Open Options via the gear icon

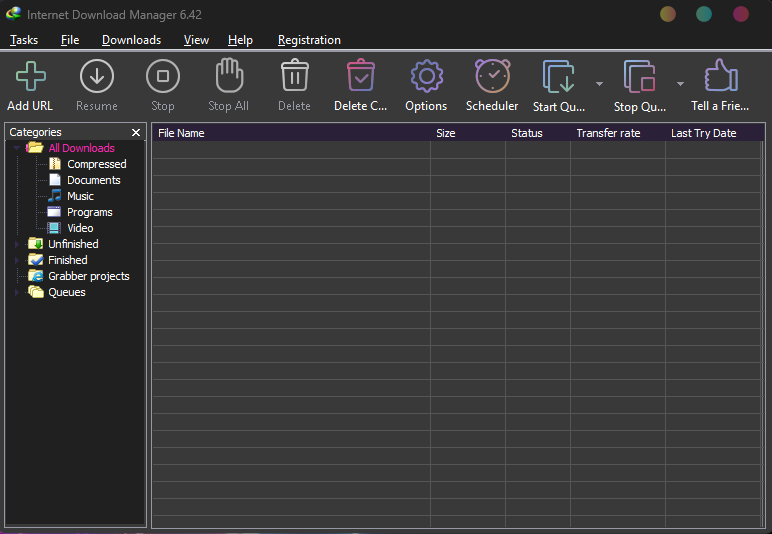coord(426,76)
